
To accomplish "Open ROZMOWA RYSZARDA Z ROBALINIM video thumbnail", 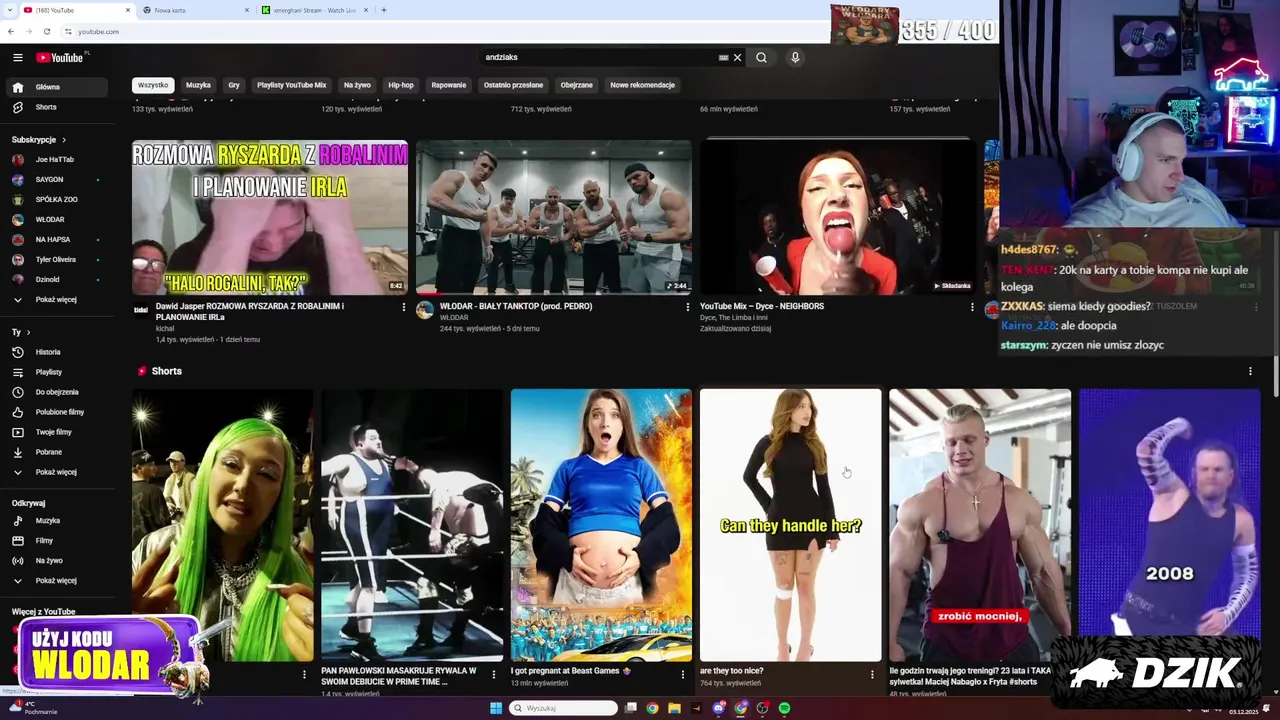I will [x=270, y=217].
